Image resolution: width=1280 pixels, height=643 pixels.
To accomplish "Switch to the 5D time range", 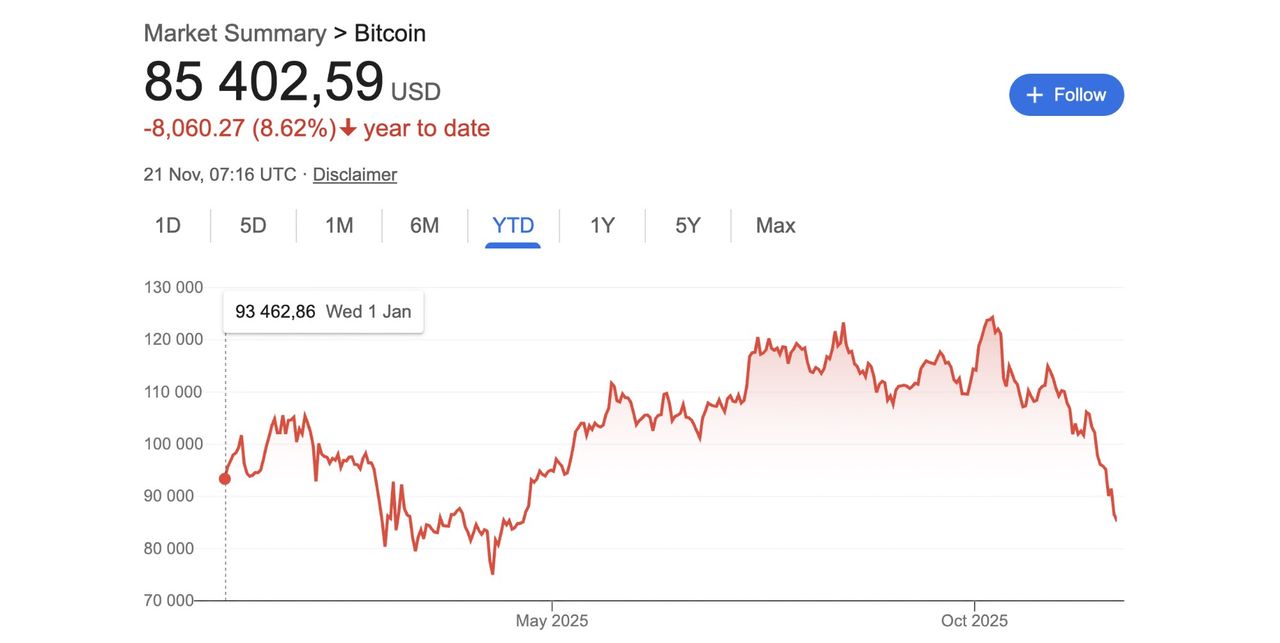I will (x=253, y=225).
